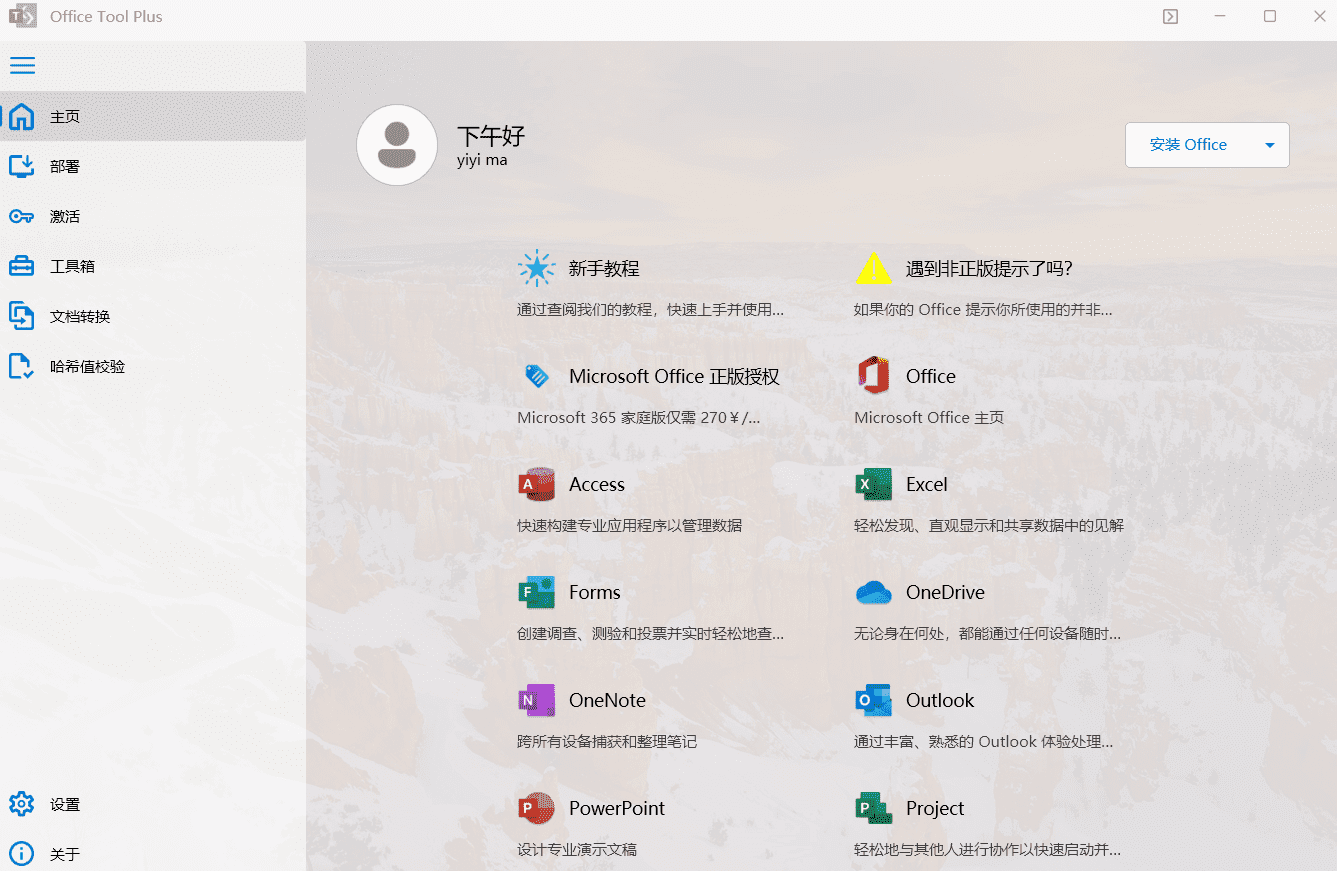The width and height of the screenshot is (1337, 871).
Task: Click the user avatar picture
Action: tap(397, 145)
